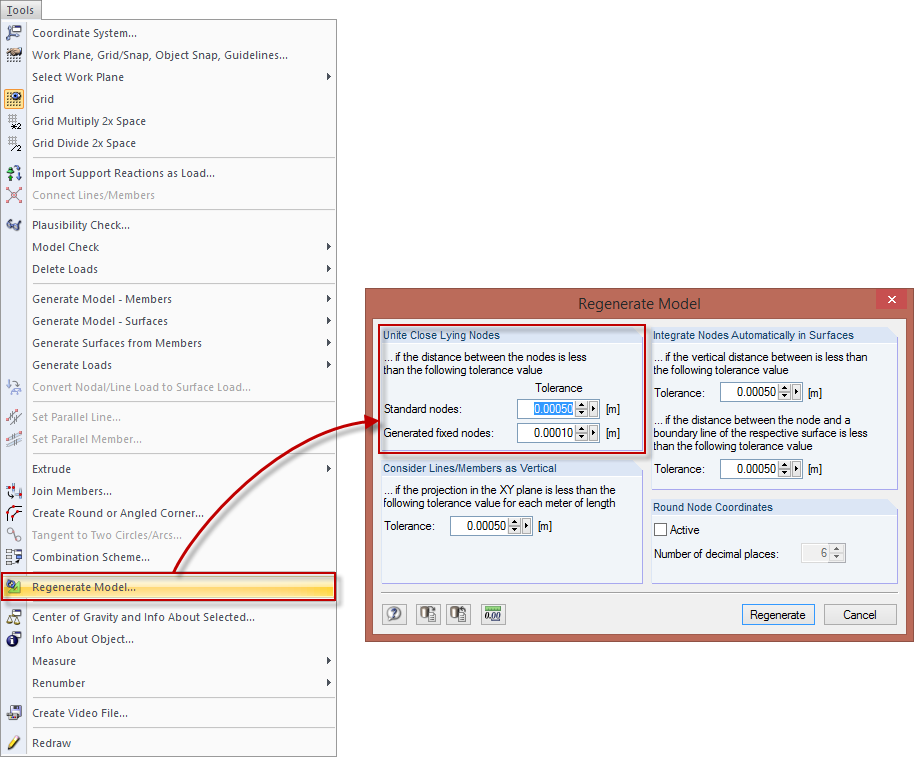Toggle the Grid icon in Tools menu
914x757 pixels.
14,99
